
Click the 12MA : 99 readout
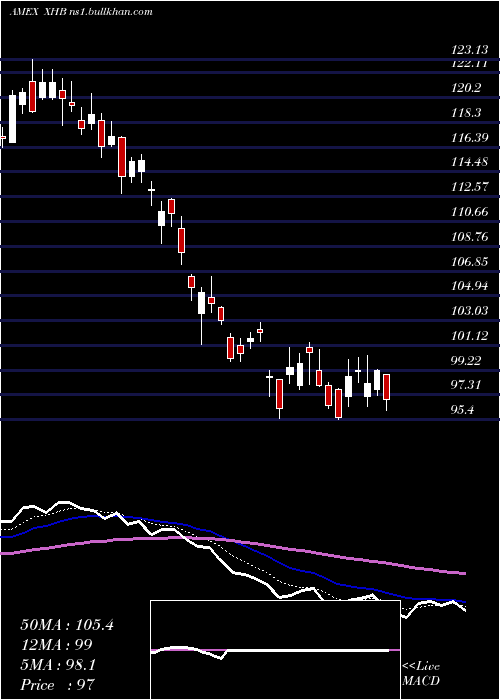point(56,645)
